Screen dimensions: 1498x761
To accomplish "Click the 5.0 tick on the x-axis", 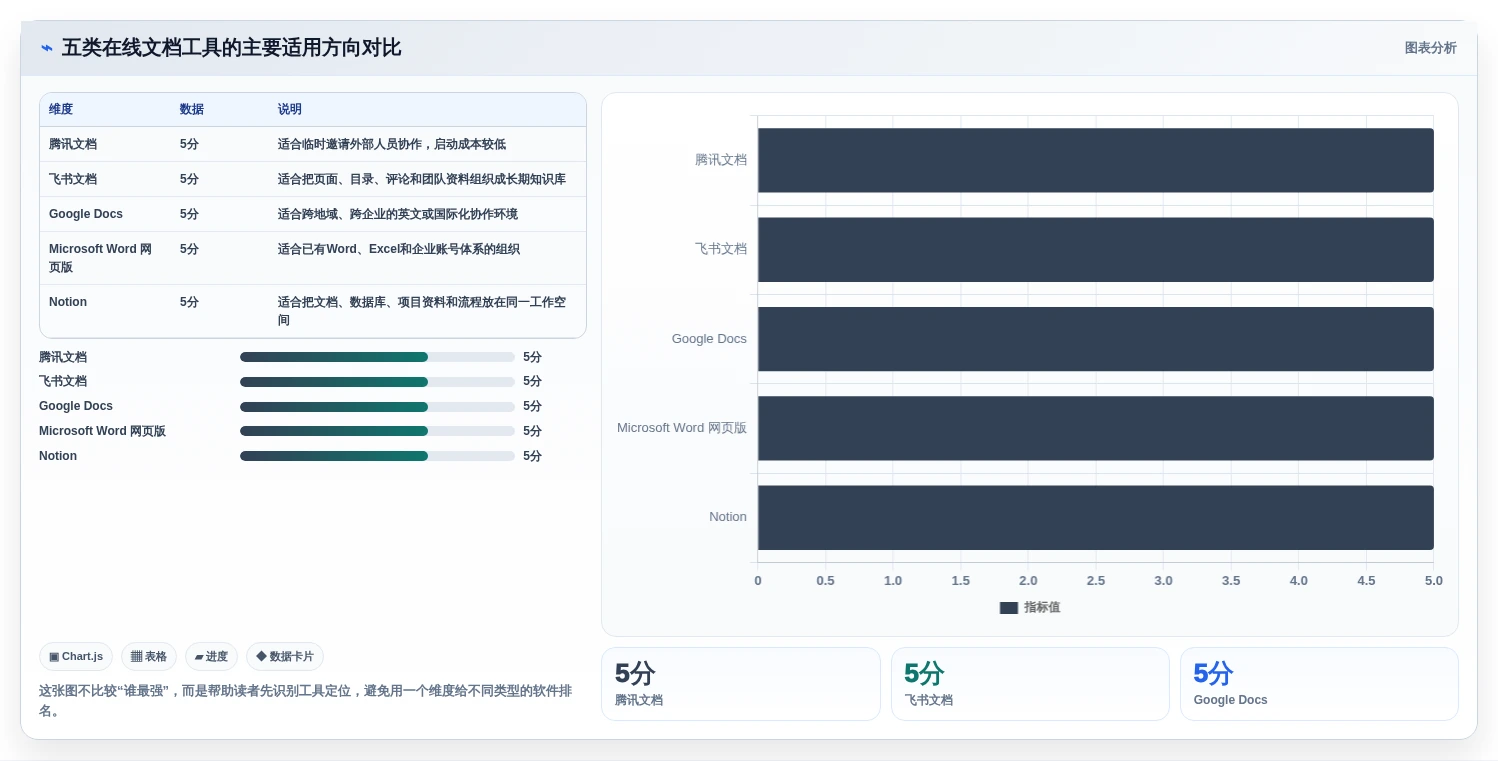I will 1434,581.
